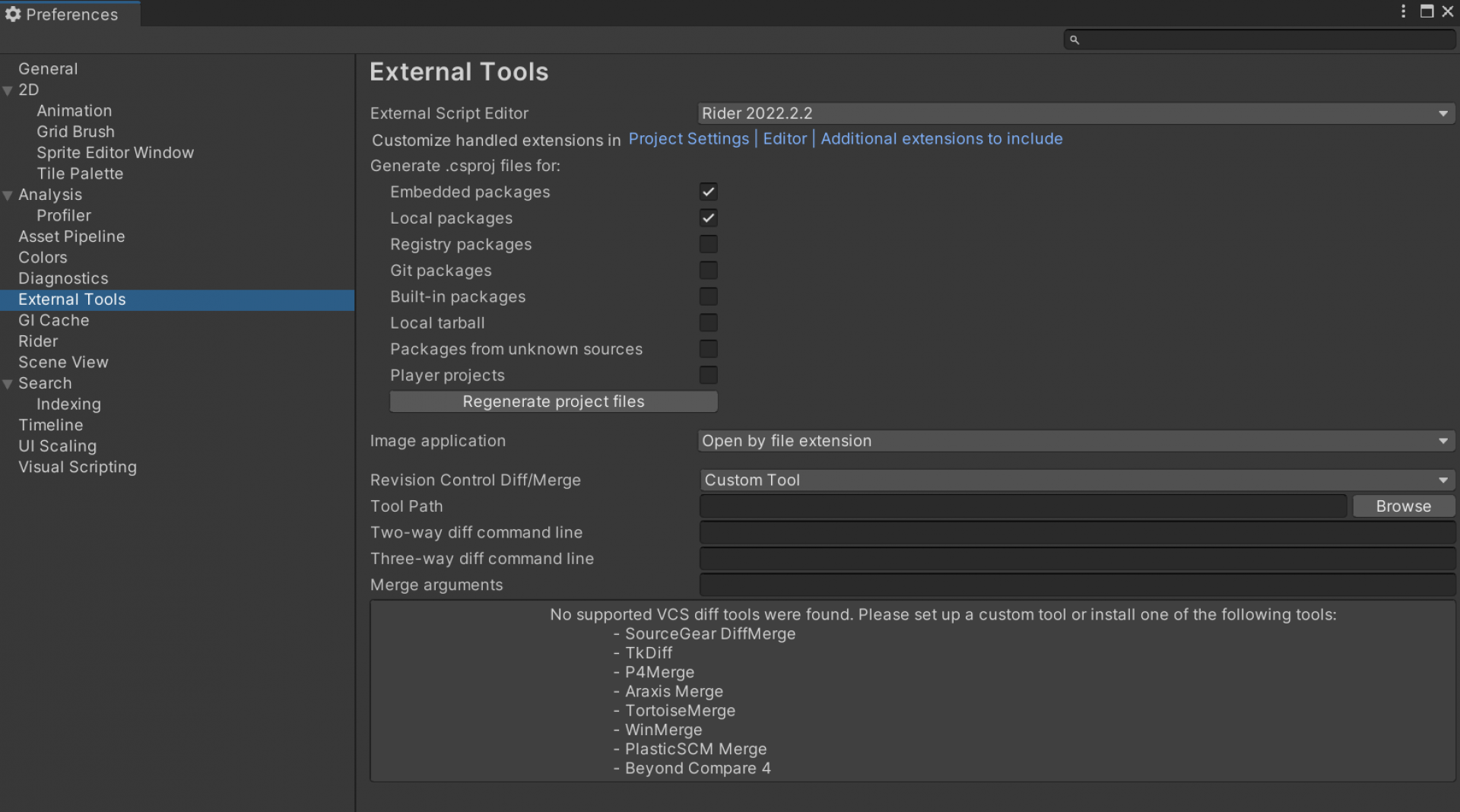Open Rider preferences
Screen dimensions: 1460x812
[38, 341]
